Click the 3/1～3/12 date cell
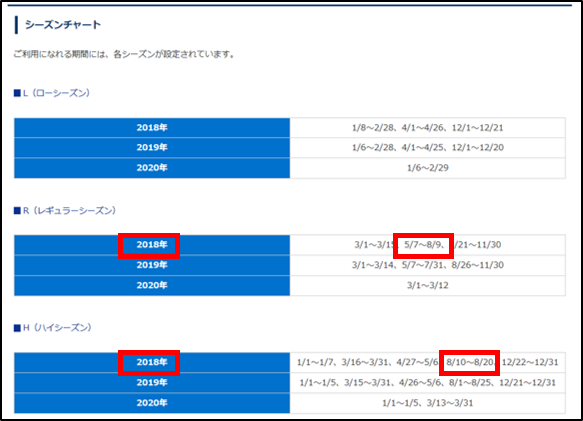The height and width of the screenshot is (421, 583). [428, 285]
